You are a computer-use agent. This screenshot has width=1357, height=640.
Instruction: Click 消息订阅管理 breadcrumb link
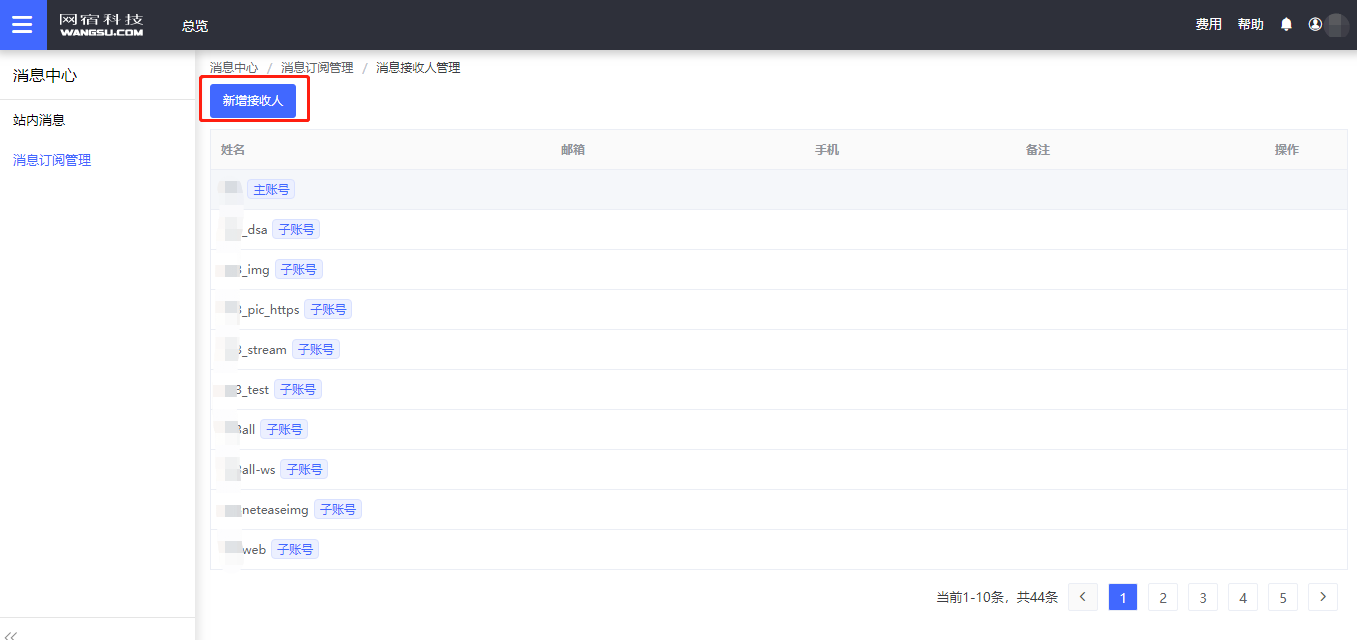pos(317,68)
